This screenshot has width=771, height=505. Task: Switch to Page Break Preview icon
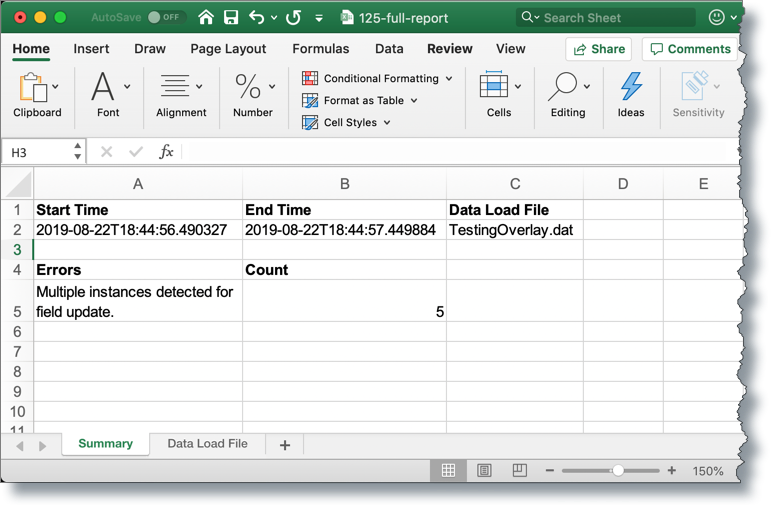[x=520, y=471]
